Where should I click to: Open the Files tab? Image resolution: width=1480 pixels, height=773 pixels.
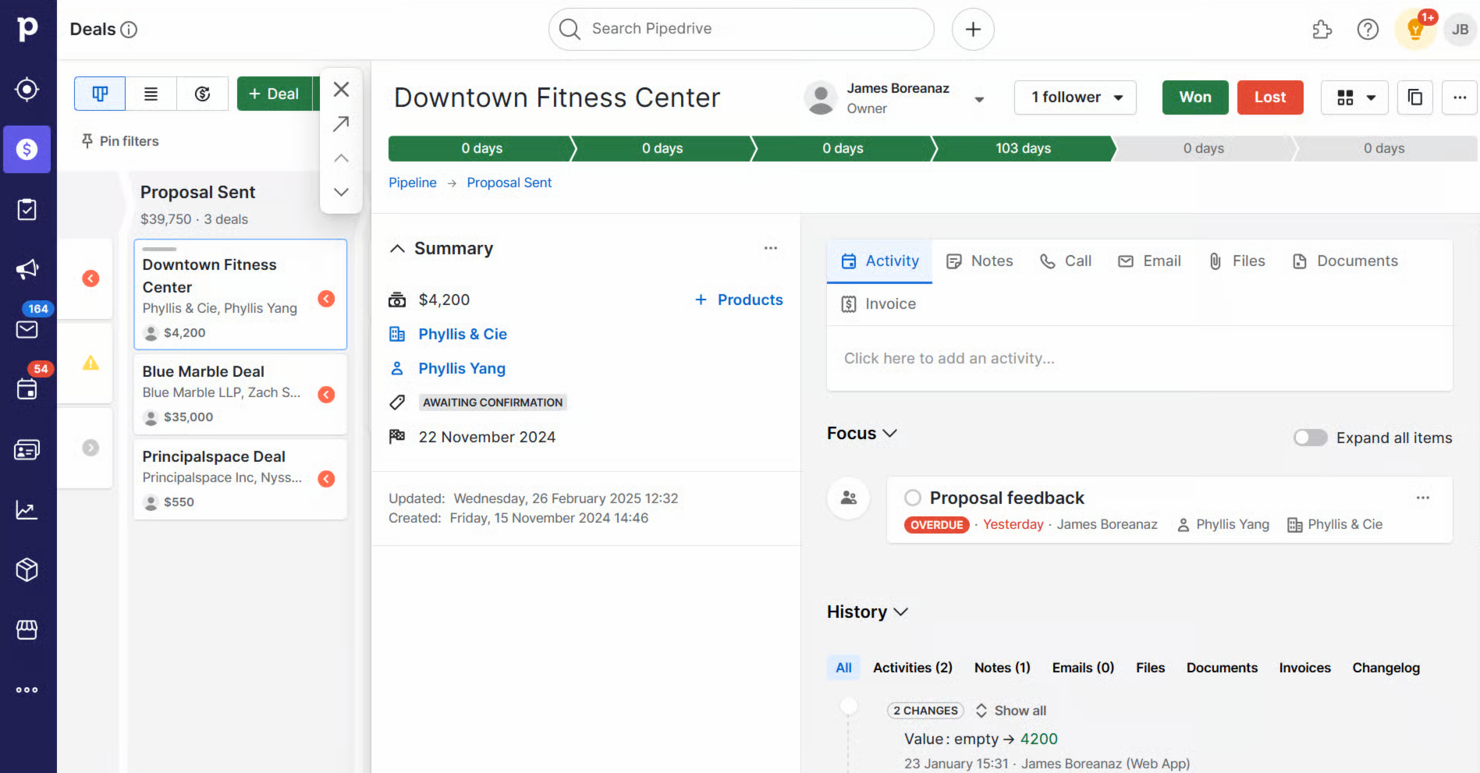pyautogui.click(x=1237, y=261)
